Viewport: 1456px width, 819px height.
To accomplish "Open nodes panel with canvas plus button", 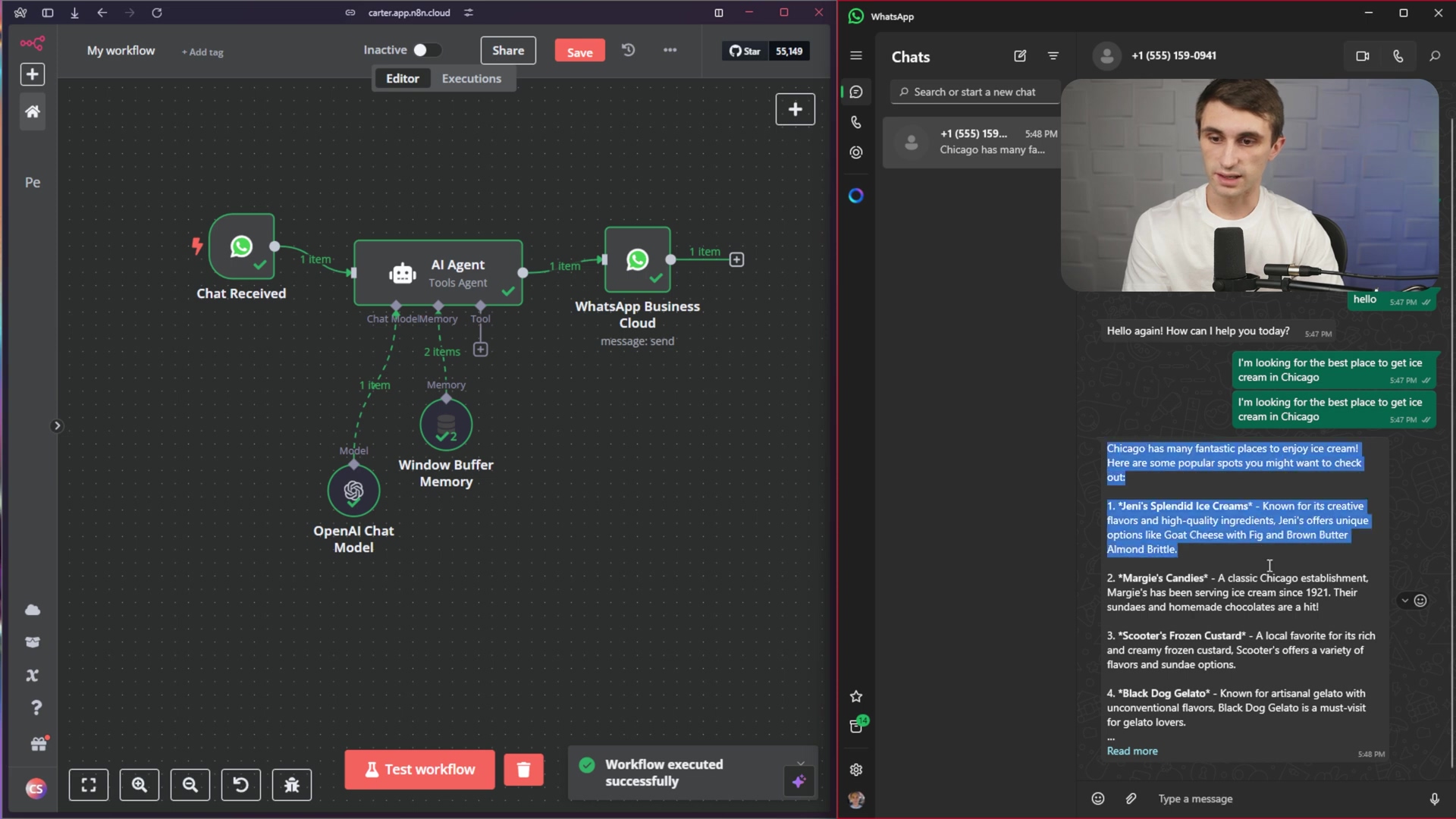I will pos(795,109).
